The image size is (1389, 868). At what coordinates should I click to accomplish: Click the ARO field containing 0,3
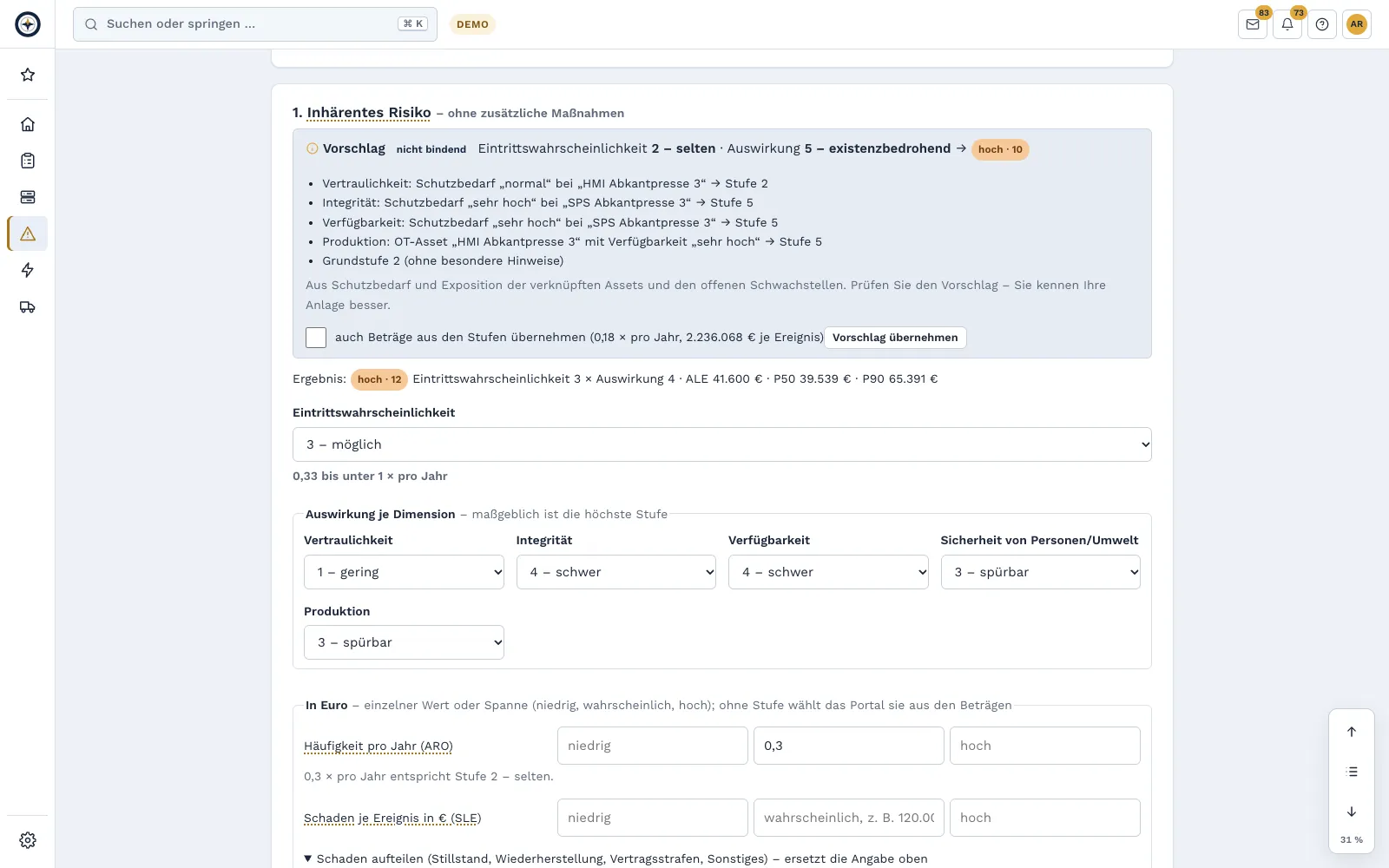tap(849, 746)
